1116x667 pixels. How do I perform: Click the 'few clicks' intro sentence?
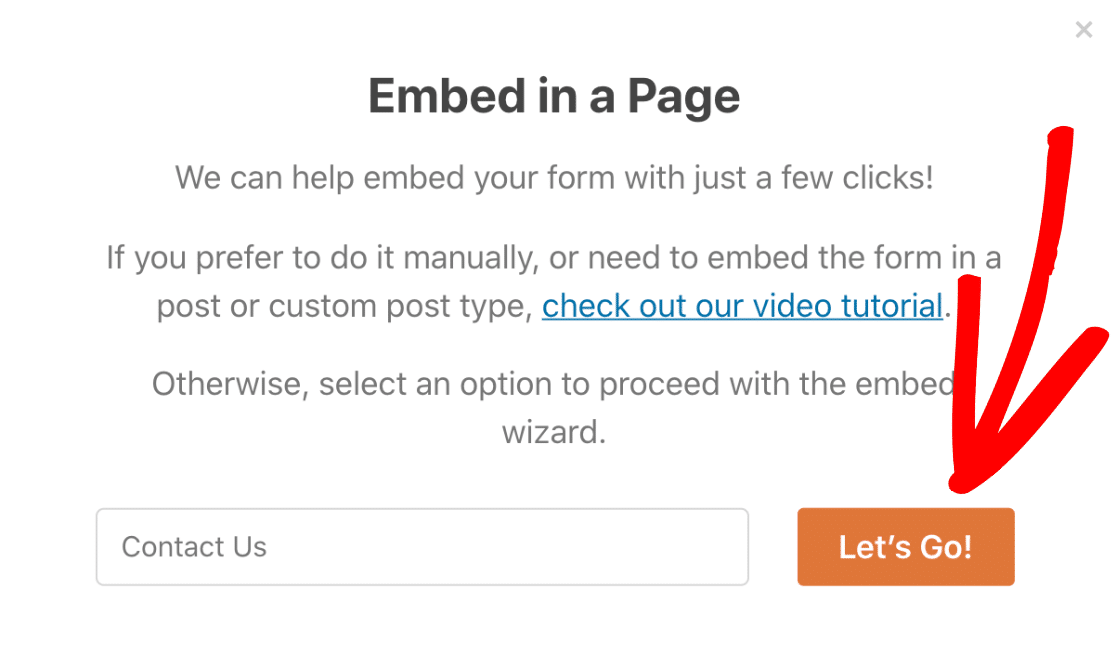coord(554,178)
